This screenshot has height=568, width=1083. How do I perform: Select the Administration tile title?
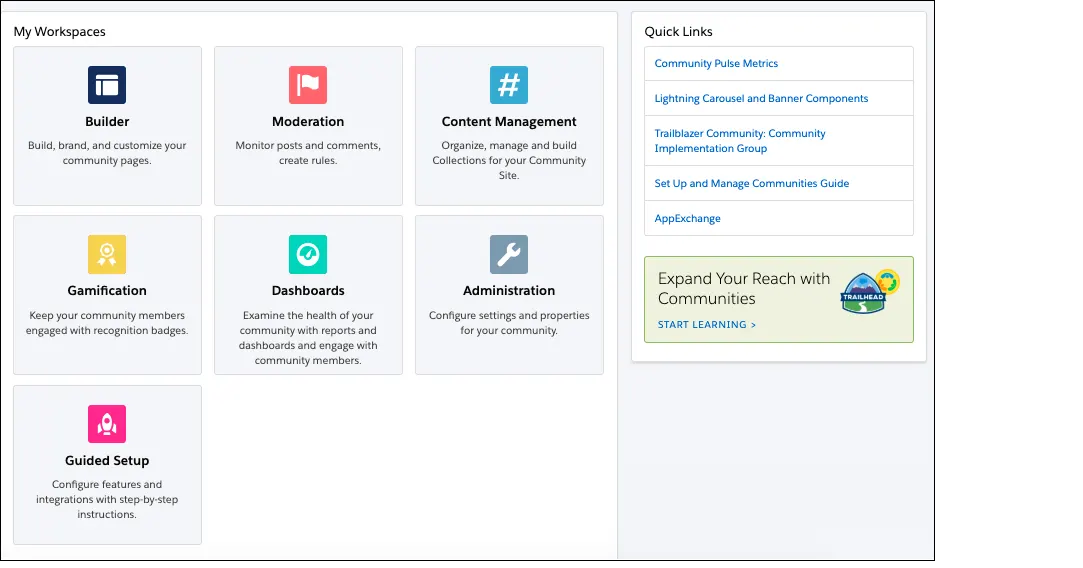[509, 291]
